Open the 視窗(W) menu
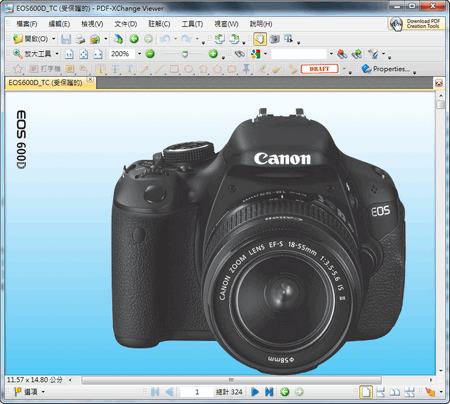 coord(226,24)
